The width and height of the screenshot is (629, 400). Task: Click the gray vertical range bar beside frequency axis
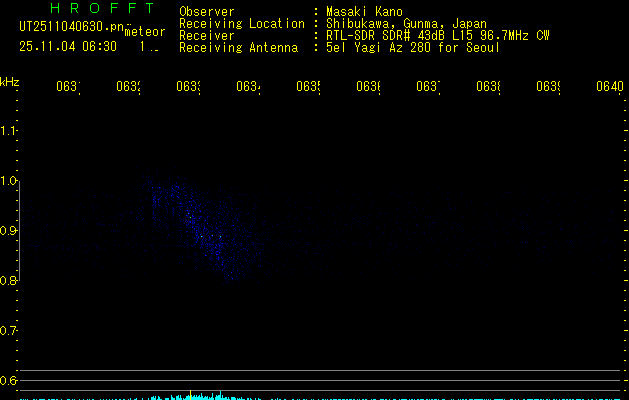[x=20, y=231]
